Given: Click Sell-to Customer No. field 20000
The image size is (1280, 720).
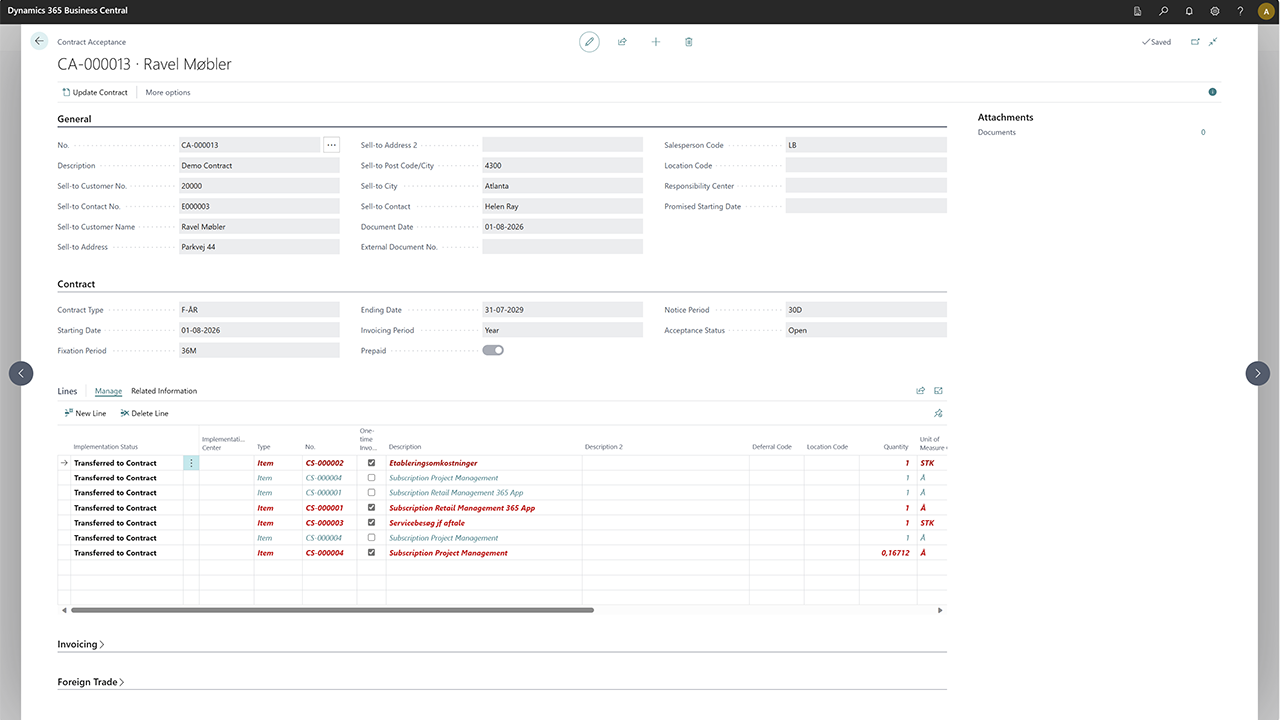Looking at the screenshot, I should tap(259, 186).
